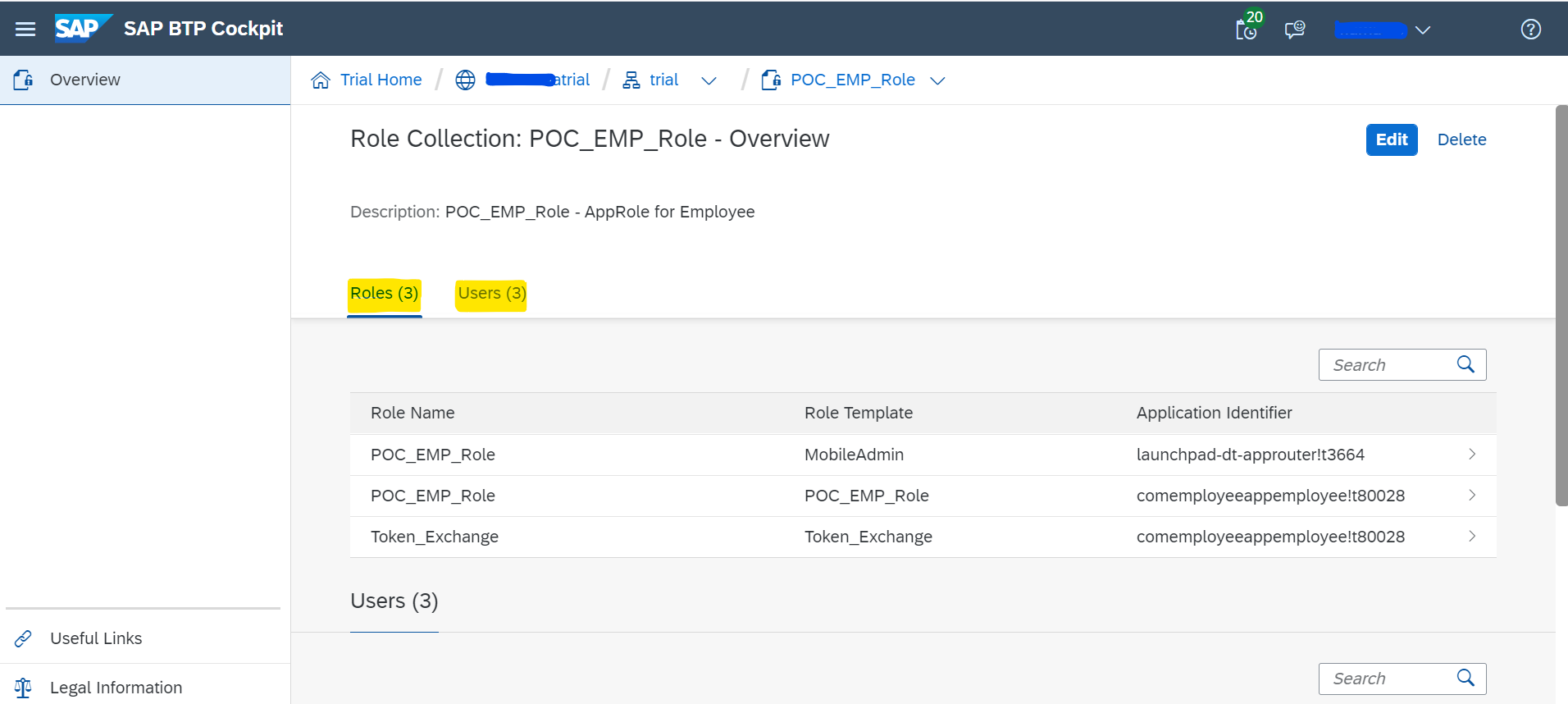The image size is (1568, 704).
Task: Select Overview in the sidebar
Action: point(145,80)
